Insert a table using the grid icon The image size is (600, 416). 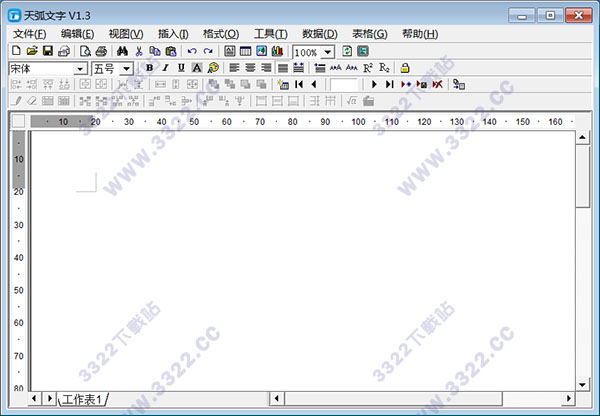[x=245, y=51]
